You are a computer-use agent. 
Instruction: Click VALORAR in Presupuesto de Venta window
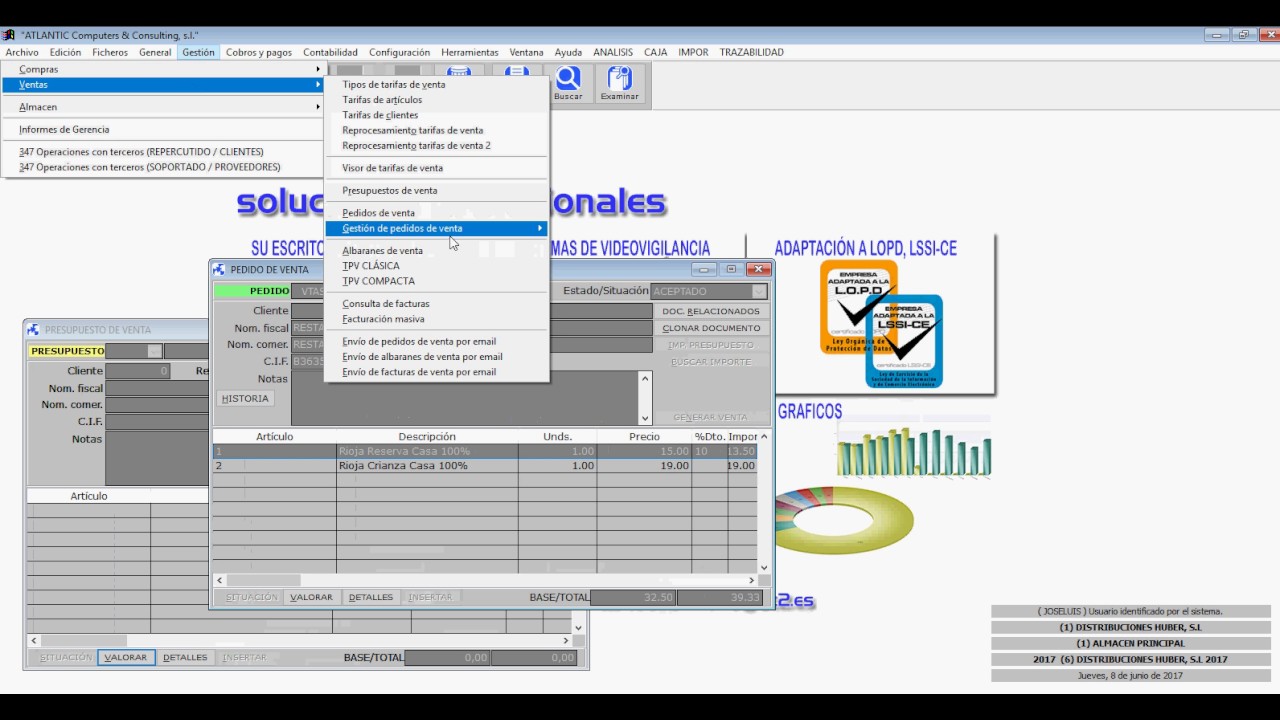[x=126, y=657]
